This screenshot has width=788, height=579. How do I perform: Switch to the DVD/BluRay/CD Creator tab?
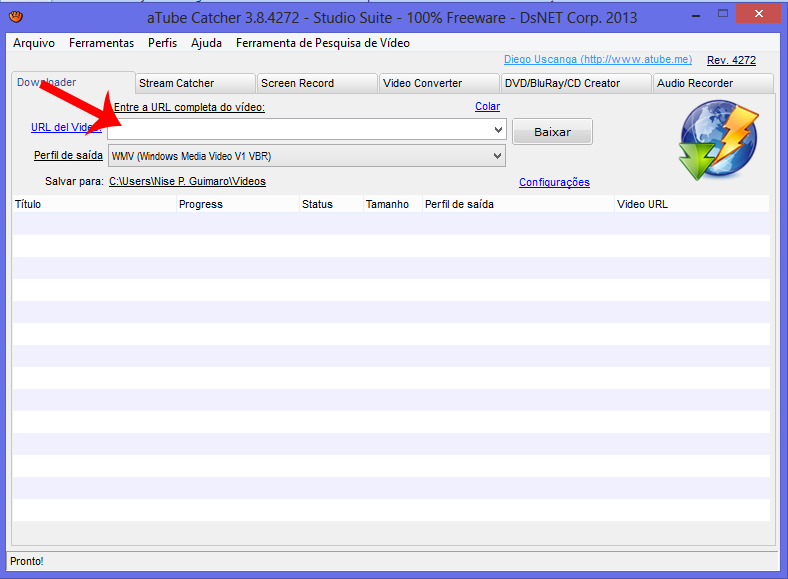(x=575, y=83)
